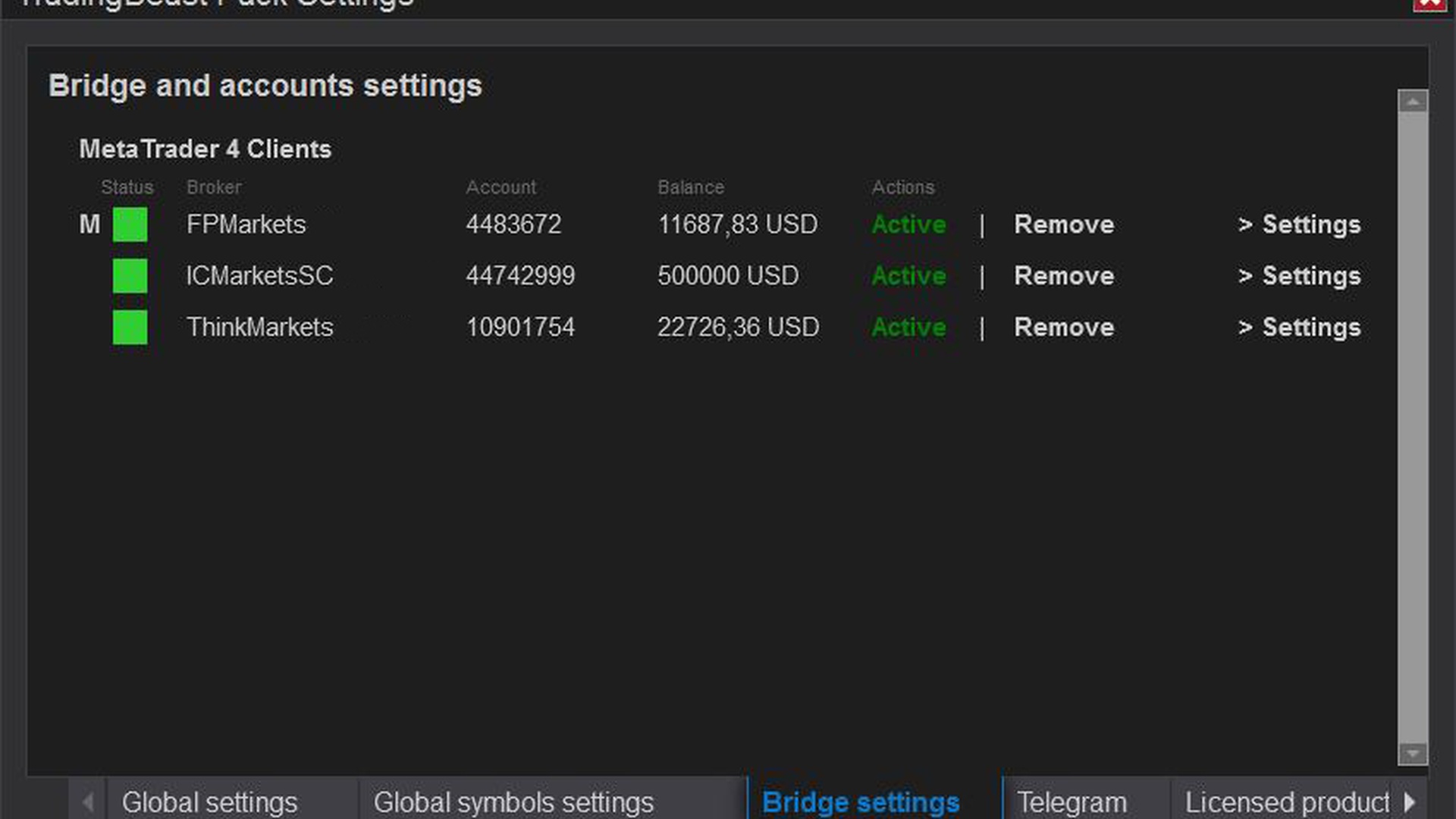Click the ICMarketsSC broker name

259,276
